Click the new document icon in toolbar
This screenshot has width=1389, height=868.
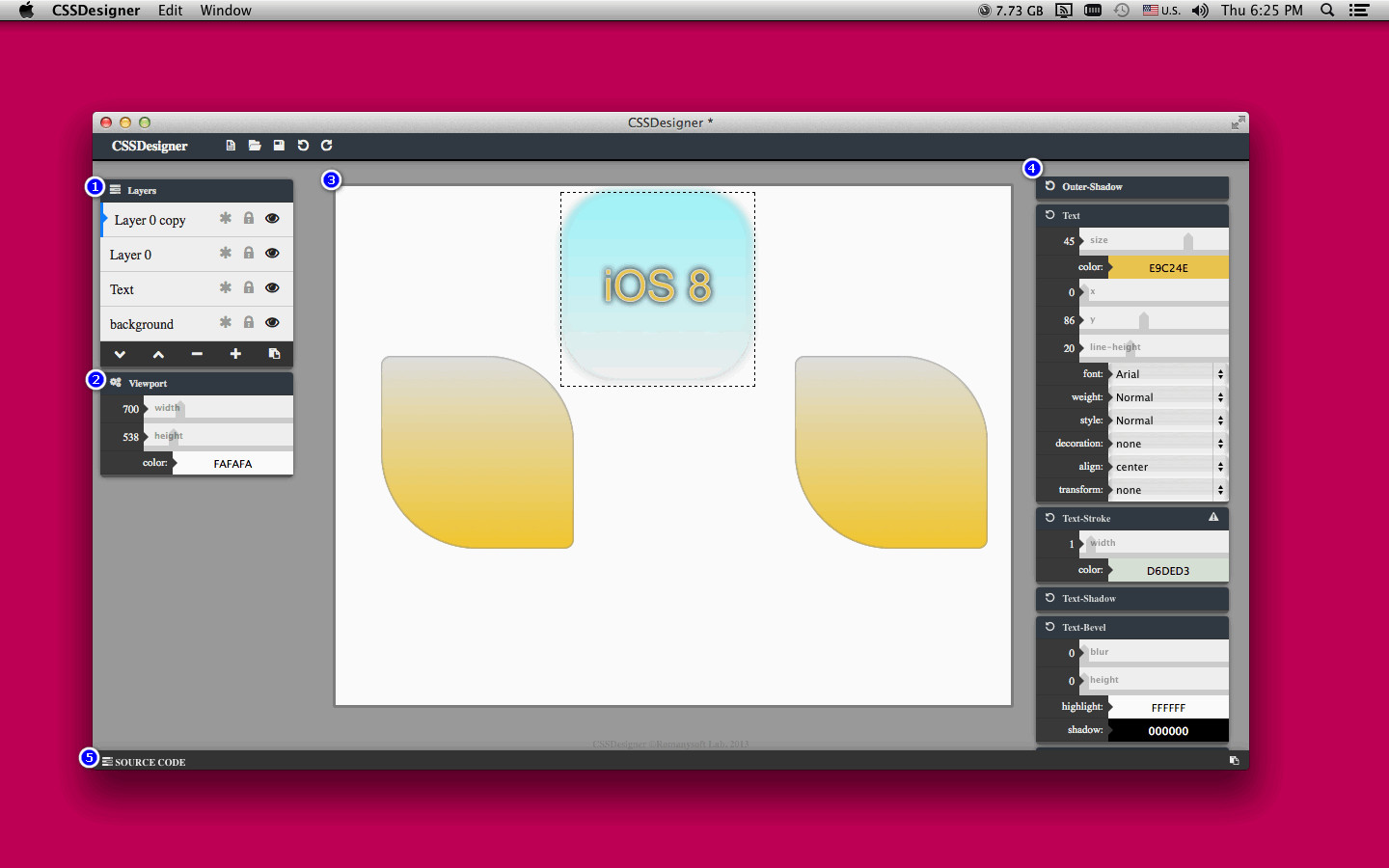(x=231, y=146)
